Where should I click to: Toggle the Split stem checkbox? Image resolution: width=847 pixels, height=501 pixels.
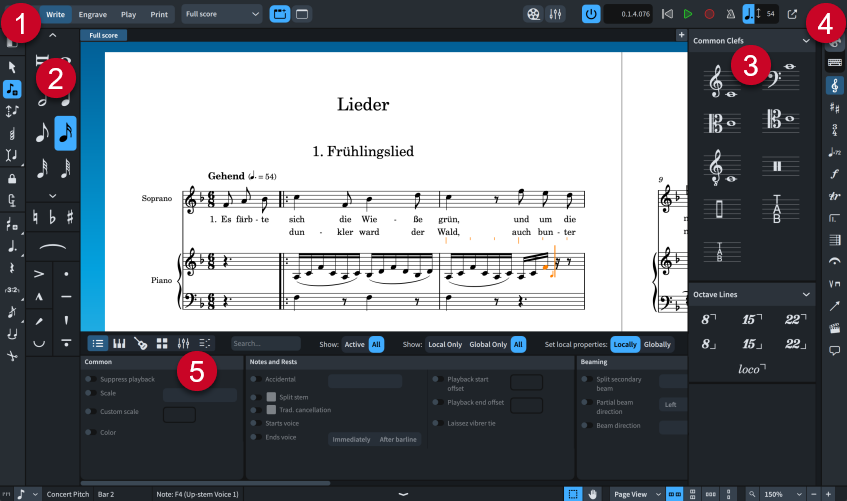pos(271,397)
